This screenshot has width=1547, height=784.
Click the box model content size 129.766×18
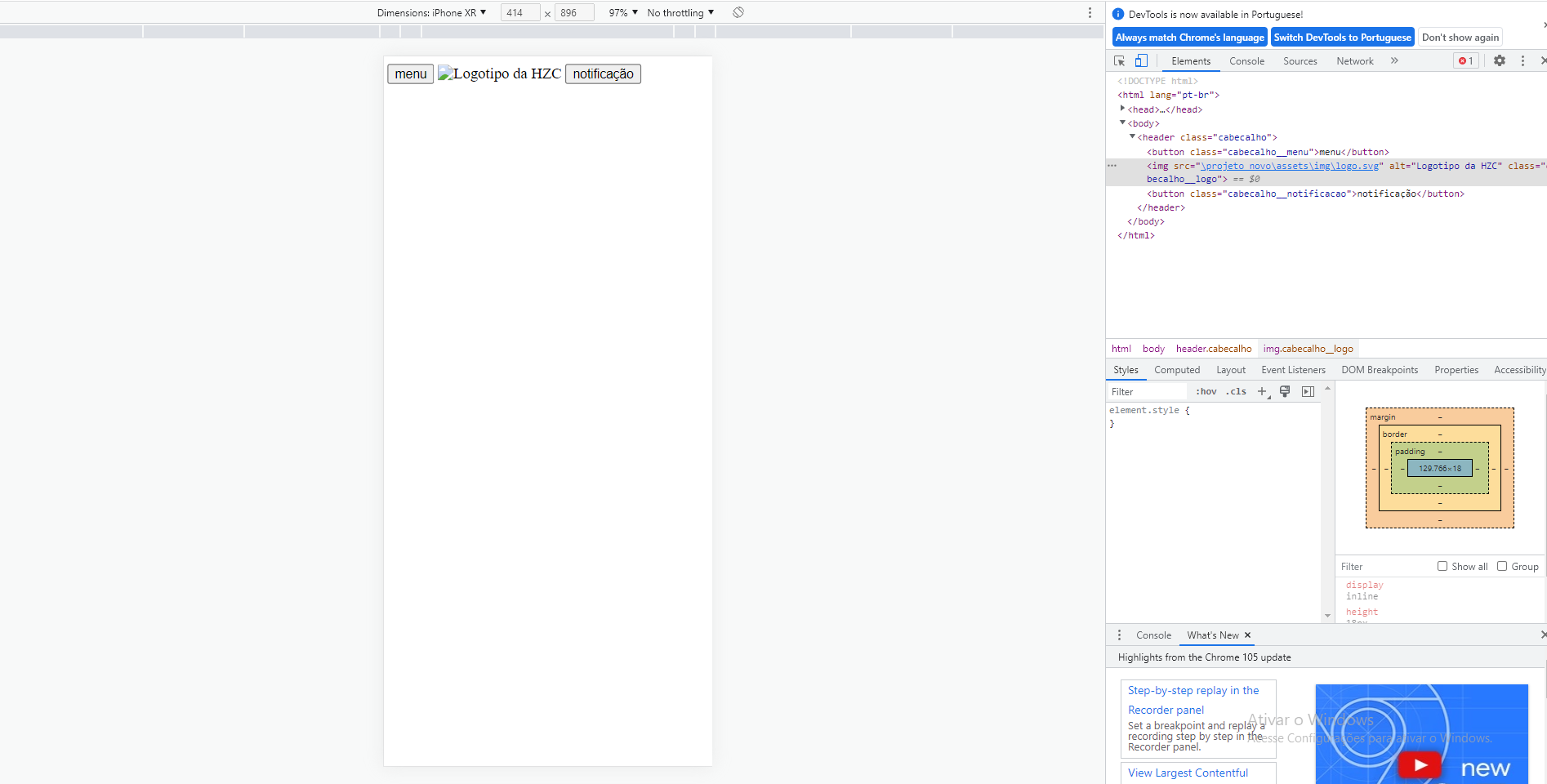(x=1440, y=468)
